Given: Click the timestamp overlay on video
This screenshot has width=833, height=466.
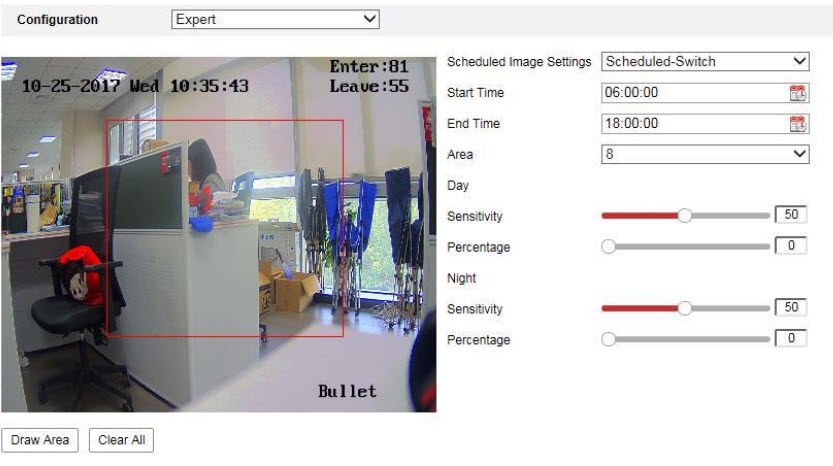Looking at the screenshot, I should [135, 87].
